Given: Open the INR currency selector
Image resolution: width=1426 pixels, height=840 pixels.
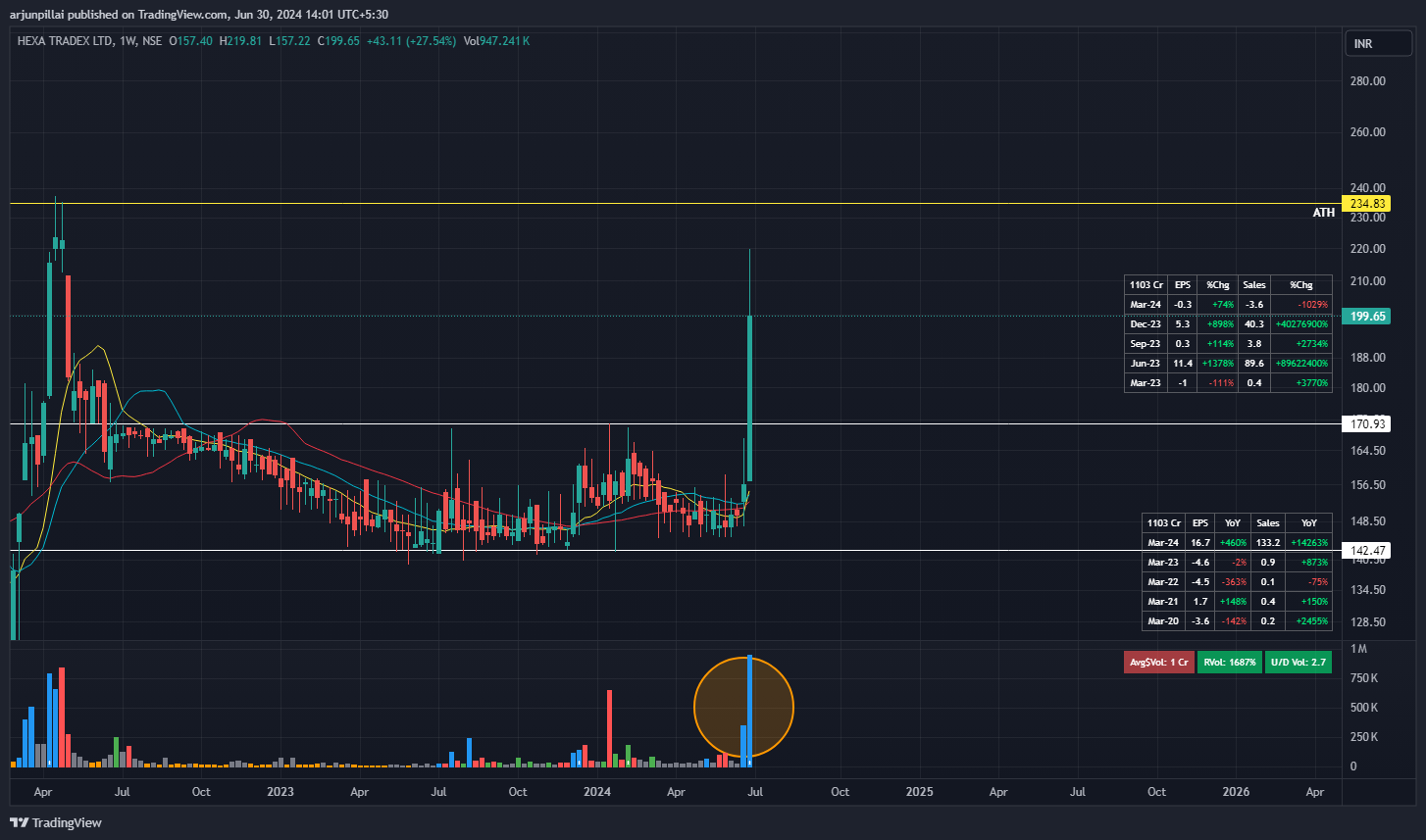Looking at the screenshot, I should [x=1378, y=44].
